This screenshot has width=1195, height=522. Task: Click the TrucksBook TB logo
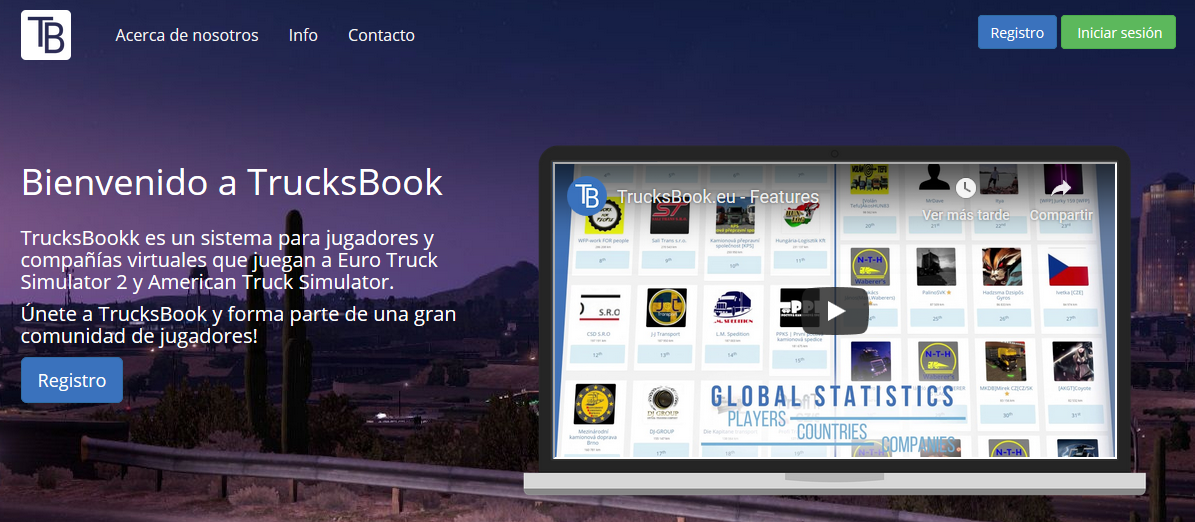[x=46, y=35]
